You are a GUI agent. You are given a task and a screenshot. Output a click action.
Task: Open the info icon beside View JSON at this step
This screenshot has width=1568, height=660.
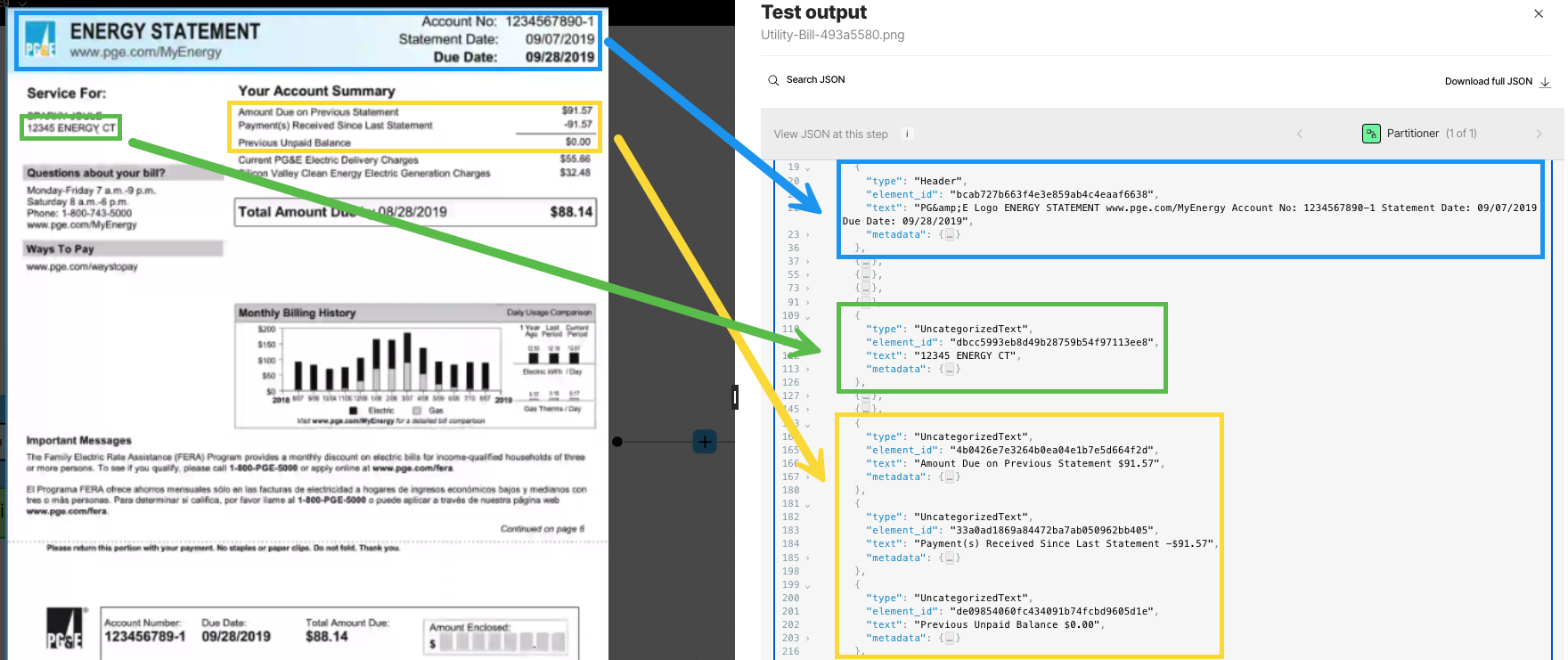pos(907,134)
